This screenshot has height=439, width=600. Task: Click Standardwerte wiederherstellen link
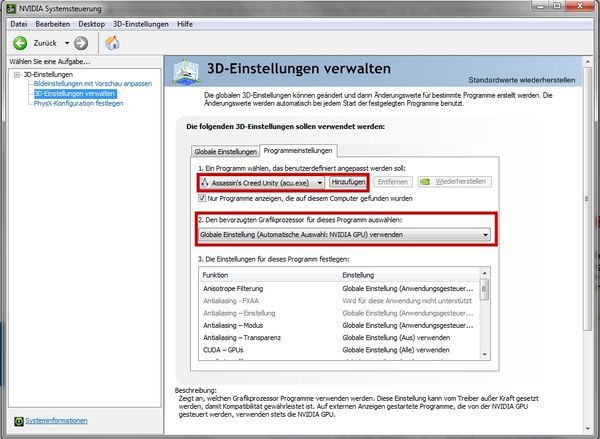point(522,80)
